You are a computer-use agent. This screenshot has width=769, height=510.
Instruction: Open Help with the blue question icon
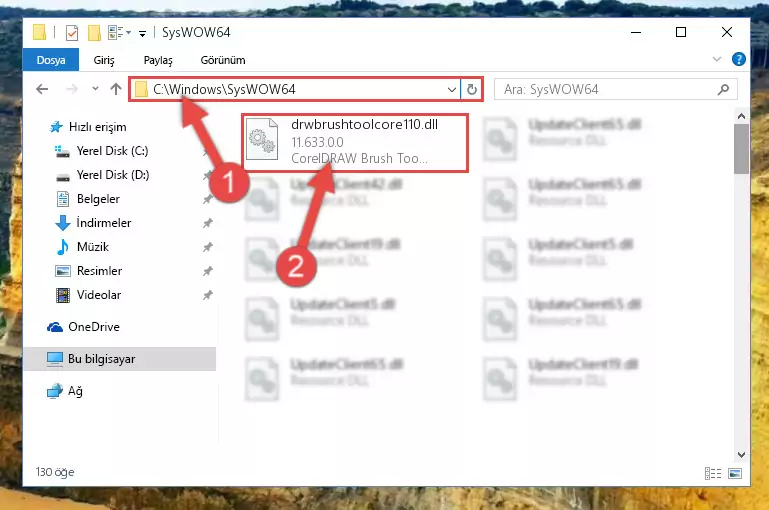[738, 59]
